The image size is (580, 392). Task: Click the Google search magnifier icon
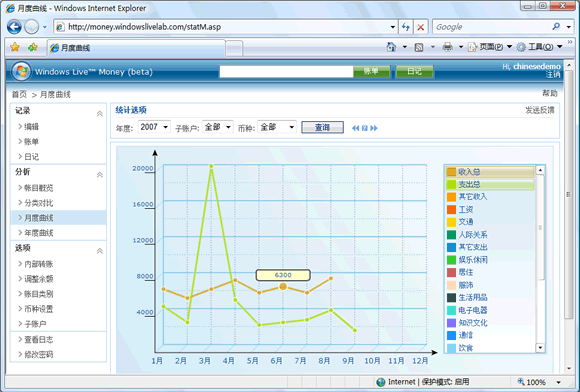click(x=556, y=27)
